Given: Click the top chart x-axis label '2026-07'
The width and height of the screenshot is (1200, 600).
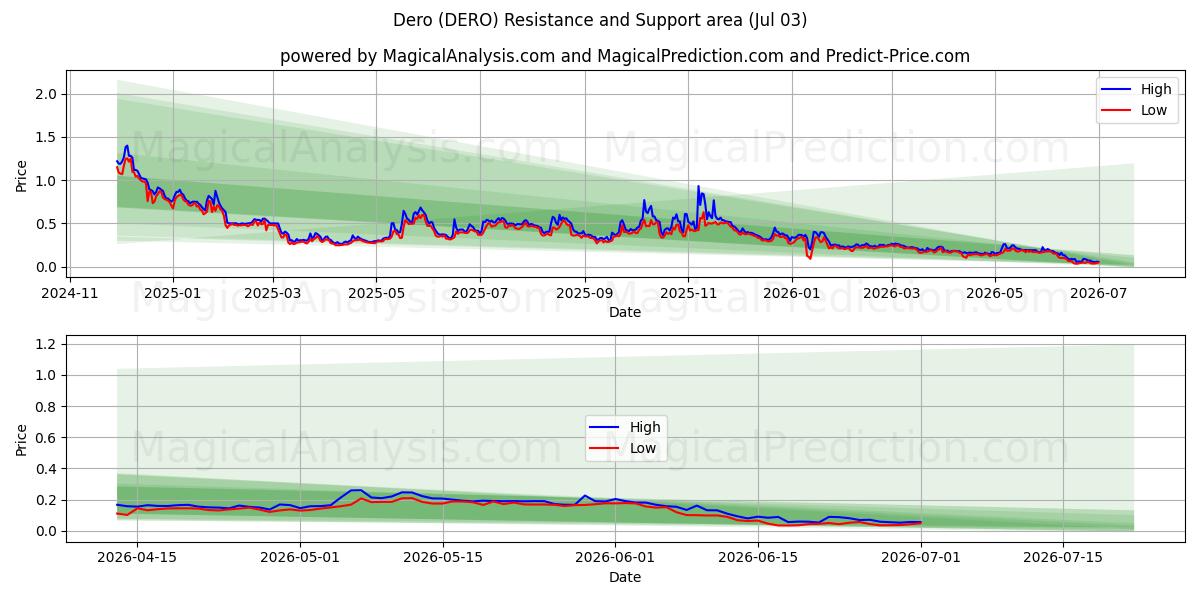Looking at the screenshot, I should point(1100,294).
